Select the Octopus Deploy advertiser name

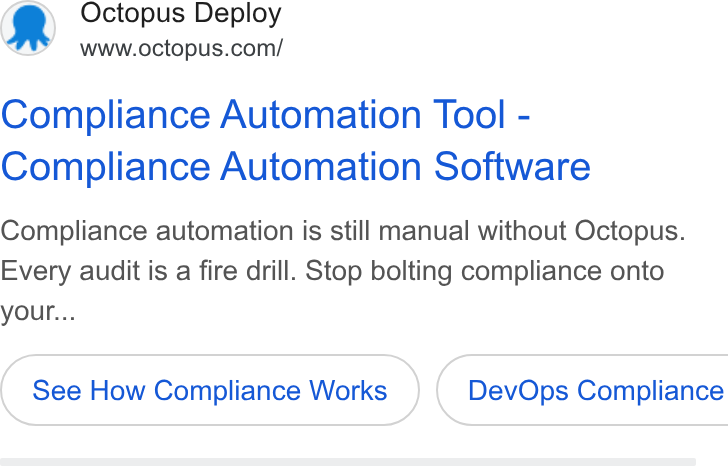pyautogui.click(x=181, y=13)
